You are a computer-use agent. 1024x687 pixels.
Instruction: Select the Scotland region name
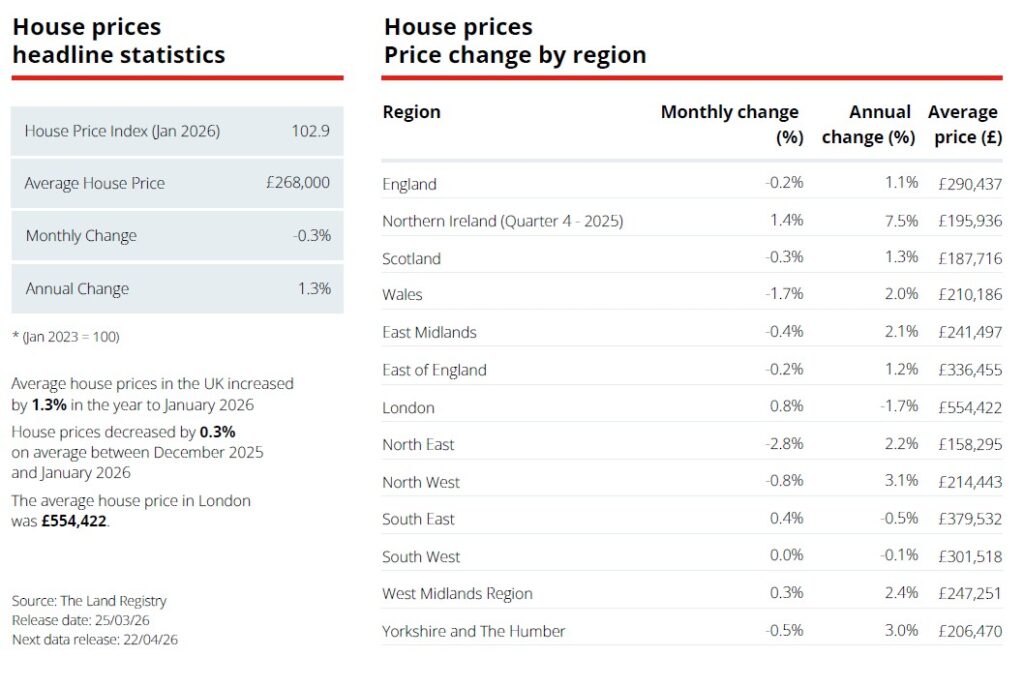[x=411, y=258]
